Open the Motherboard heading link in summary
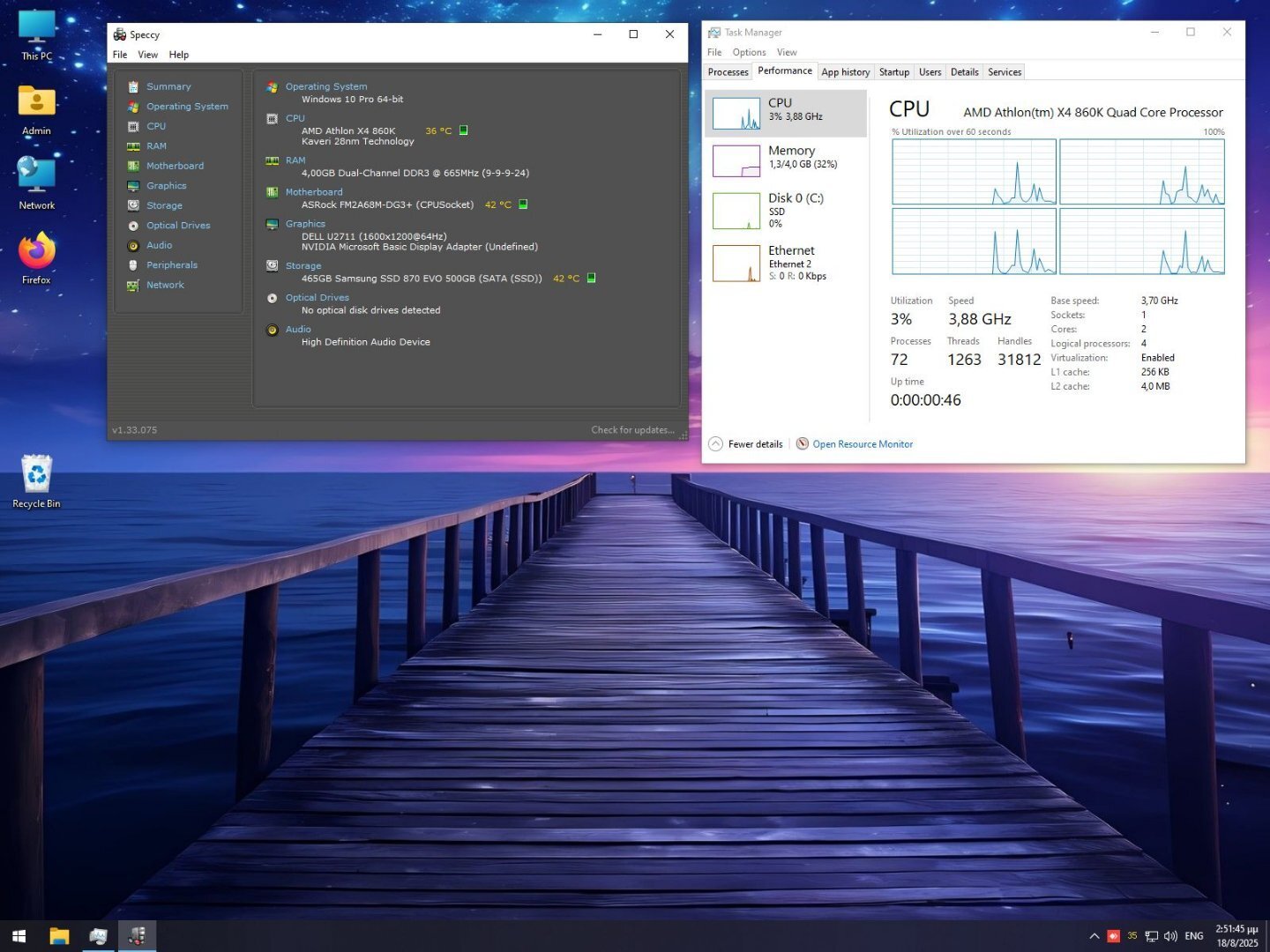 coord(314,192)
